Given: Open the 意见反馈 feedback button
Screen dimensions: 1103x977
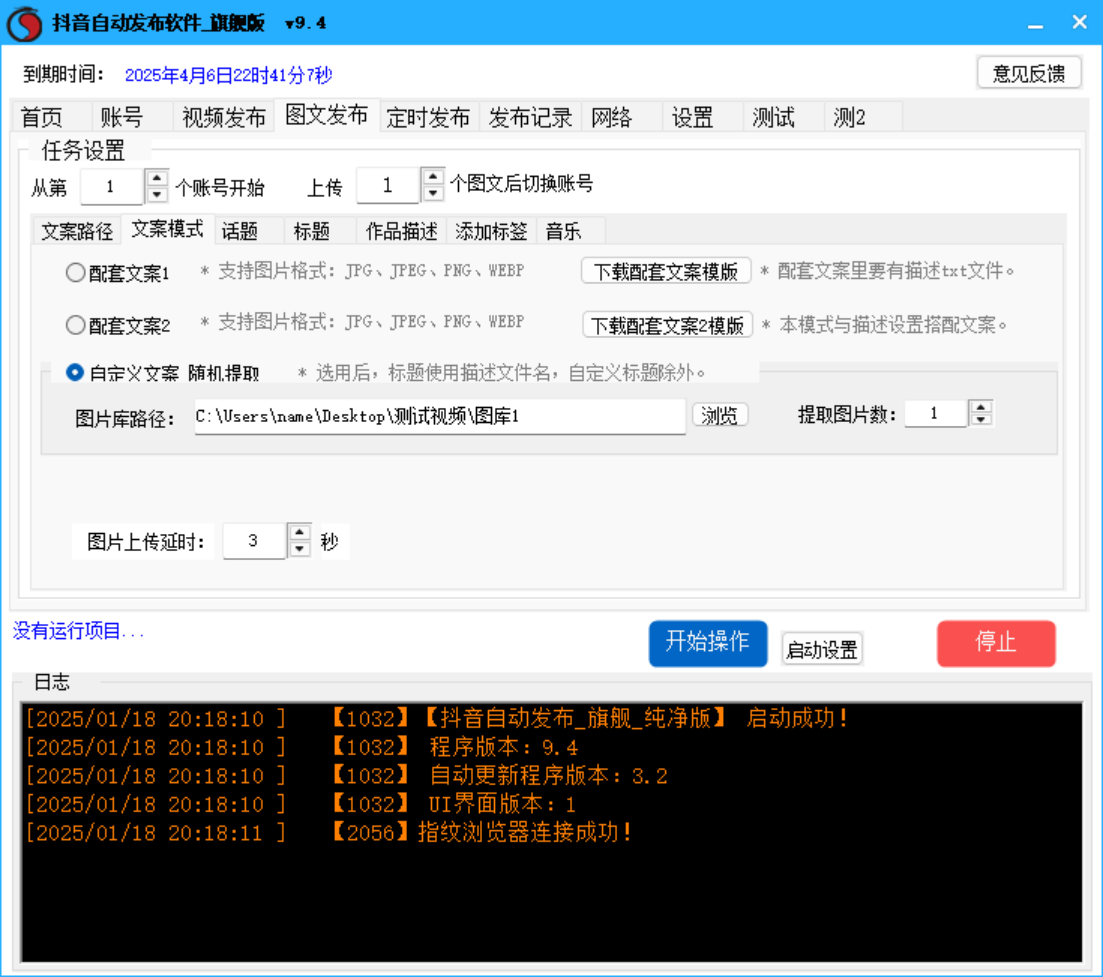Looking at the screenshot, I should tap(1029, 72).
